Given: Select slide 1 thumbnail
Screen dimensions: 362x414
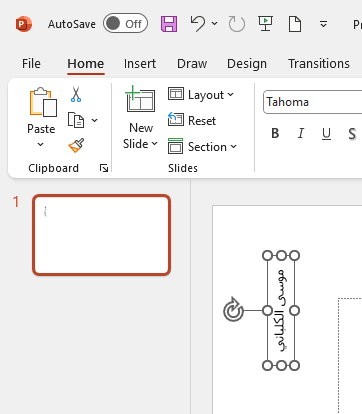Looking at the screenshot, I should (x=102, y=235).
